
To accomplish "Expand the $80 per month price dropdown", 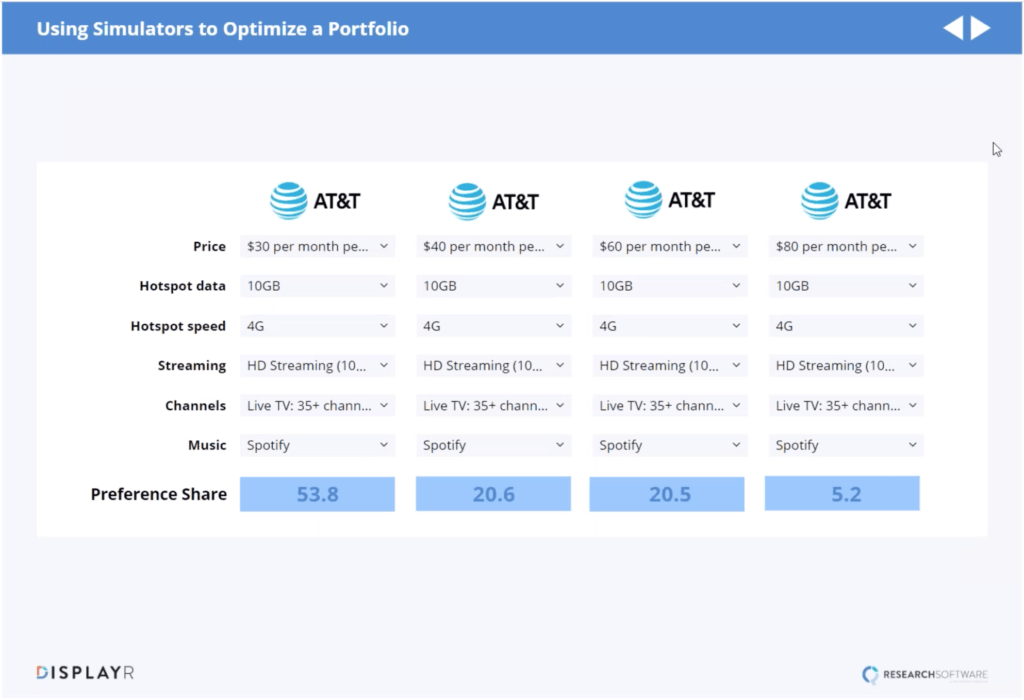I will point(846,246).
